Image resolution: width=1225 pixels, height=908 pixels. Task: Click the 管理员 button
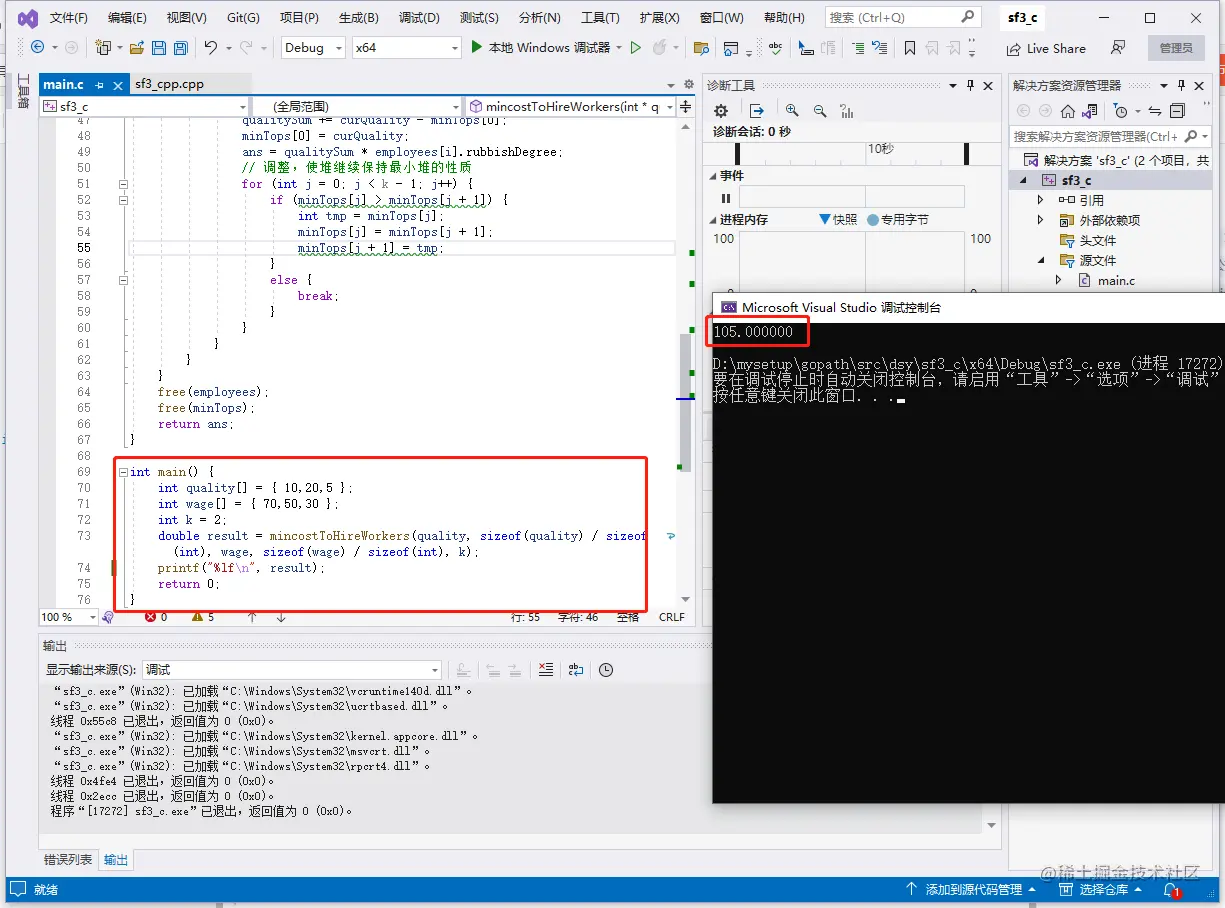point(1176,48)
